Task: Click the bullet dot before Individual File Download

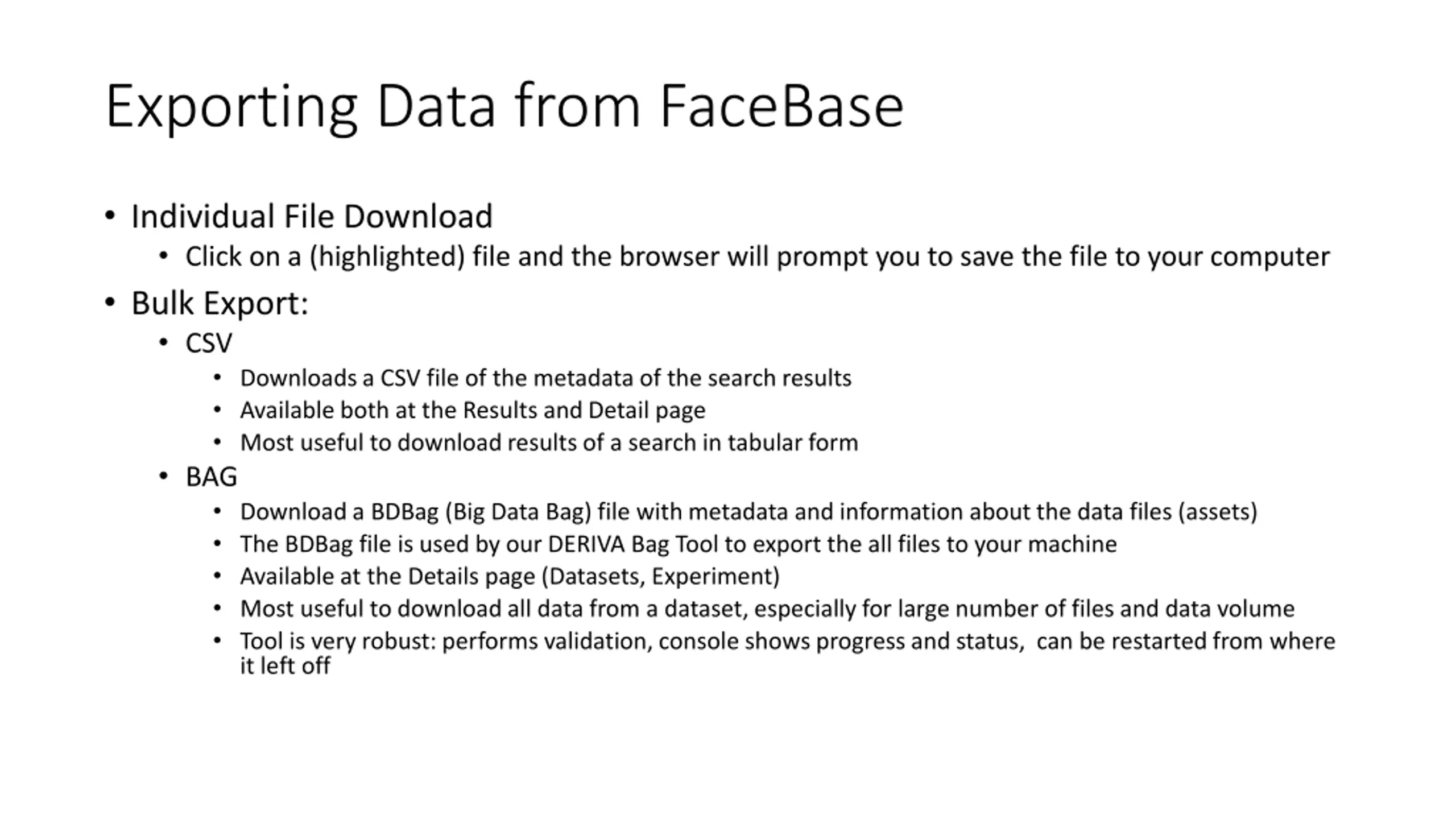Action: pos(110,216)
